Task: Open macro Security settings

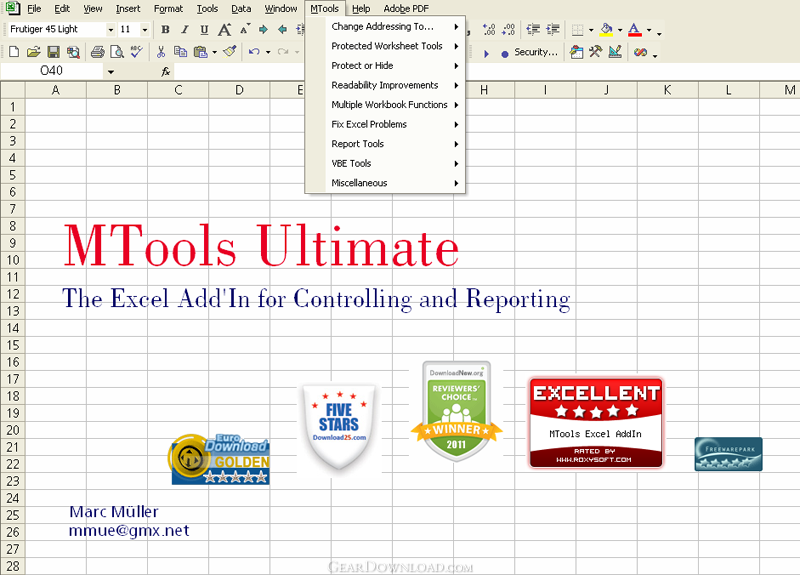Action: pyautogui.click(x=536, y=52)
